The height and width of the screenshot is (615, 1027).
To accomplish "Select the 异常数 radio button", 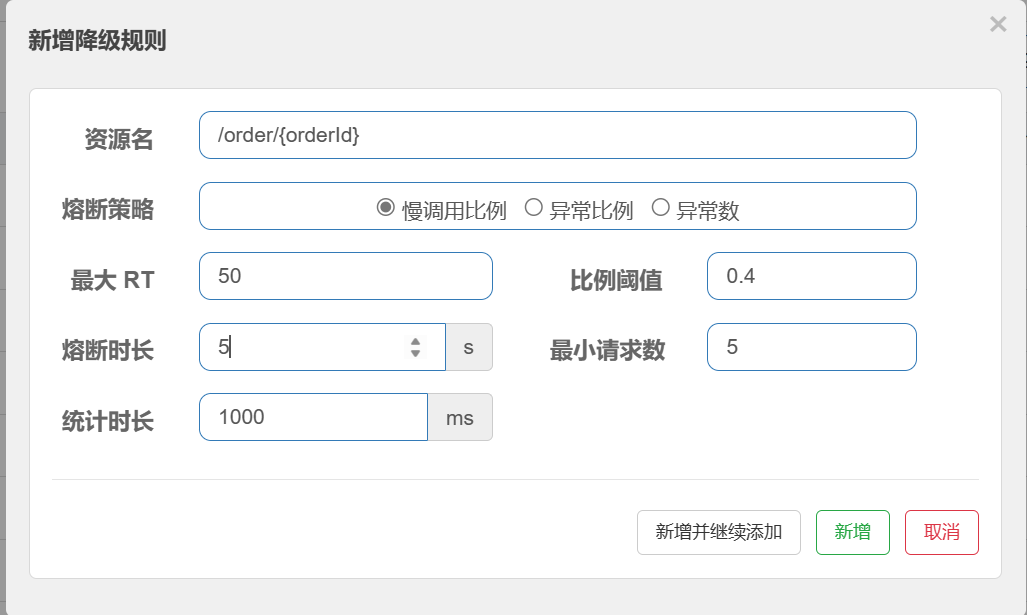I will (660, 208).
